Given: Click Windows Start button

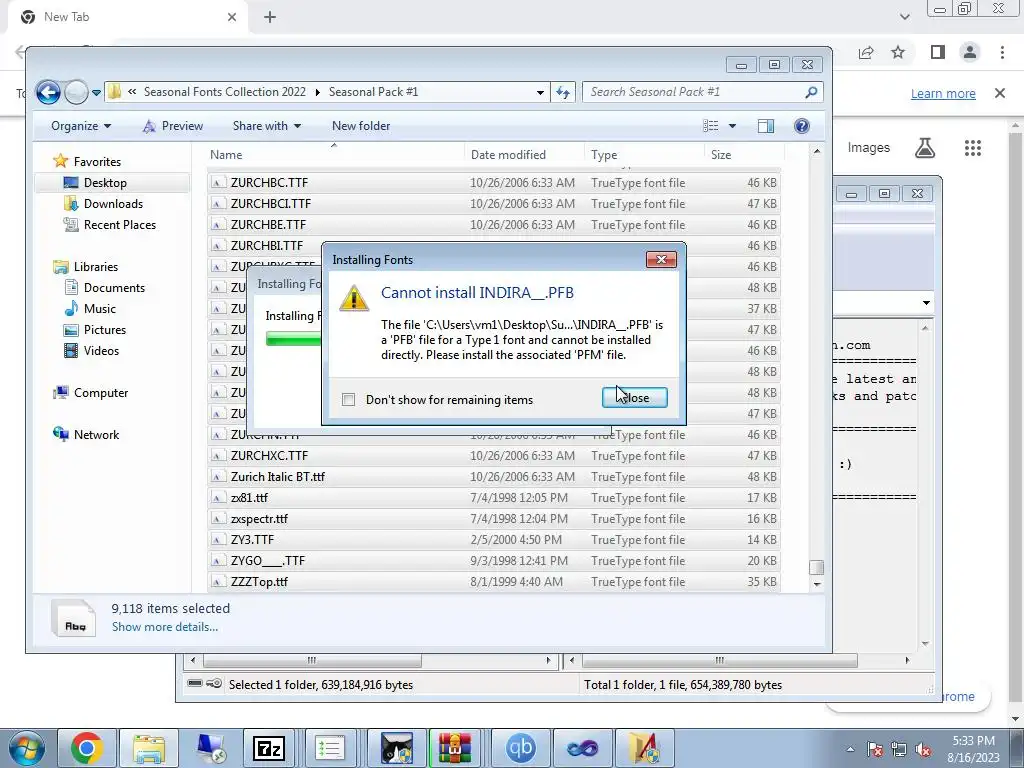Looking at the screenshot, I should (25, 748).
